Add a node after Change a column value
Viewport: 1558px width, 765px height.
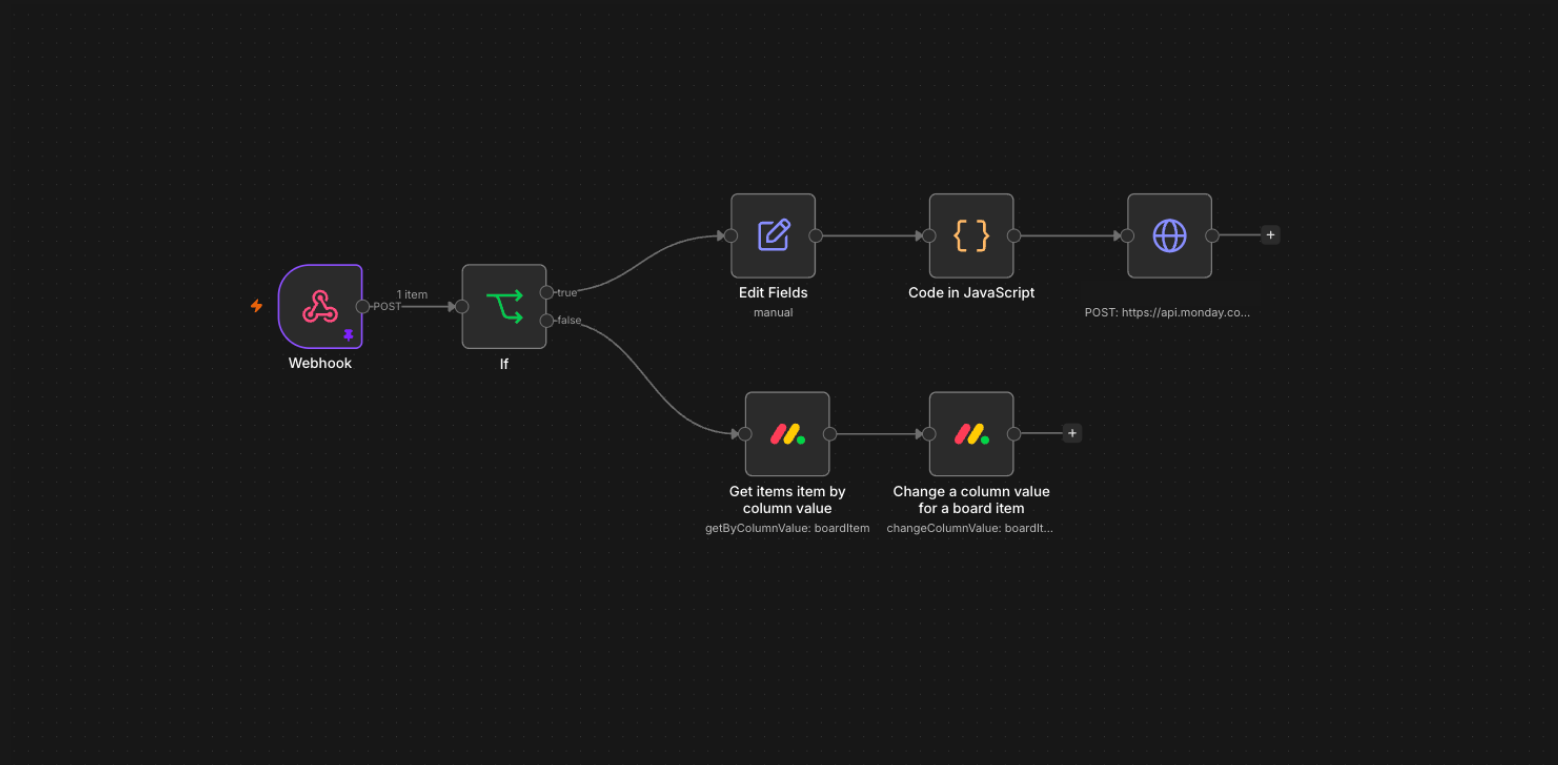tap(1072, 433)
